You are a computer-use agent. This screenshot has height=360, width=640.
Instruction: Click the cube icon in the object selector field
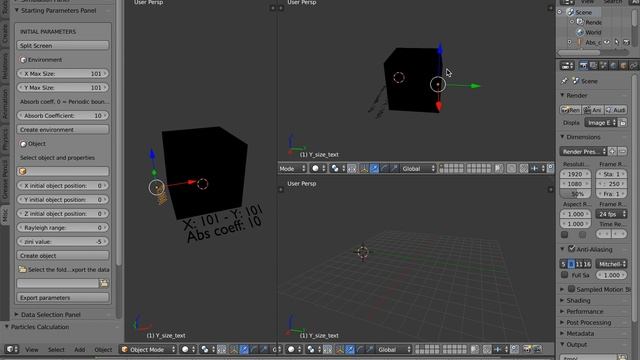(23, 171)
